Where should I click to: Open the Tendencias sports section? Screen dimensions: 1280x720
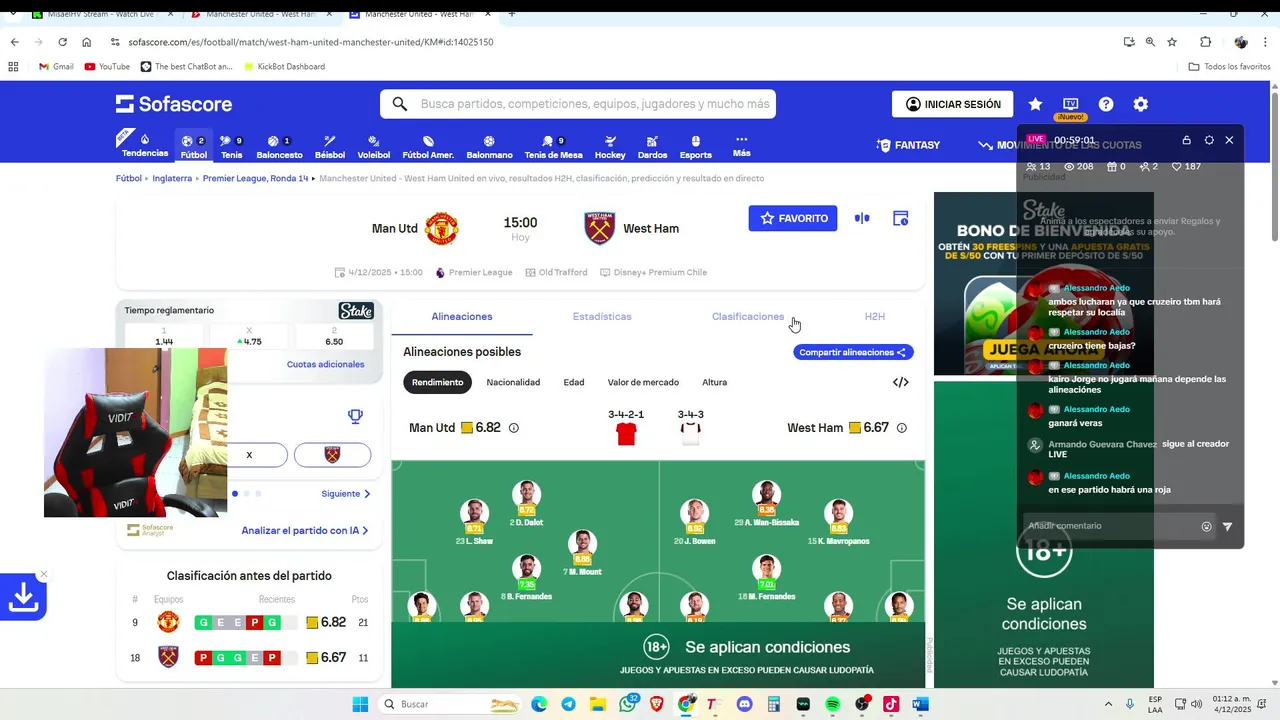(x=145, y=146)
